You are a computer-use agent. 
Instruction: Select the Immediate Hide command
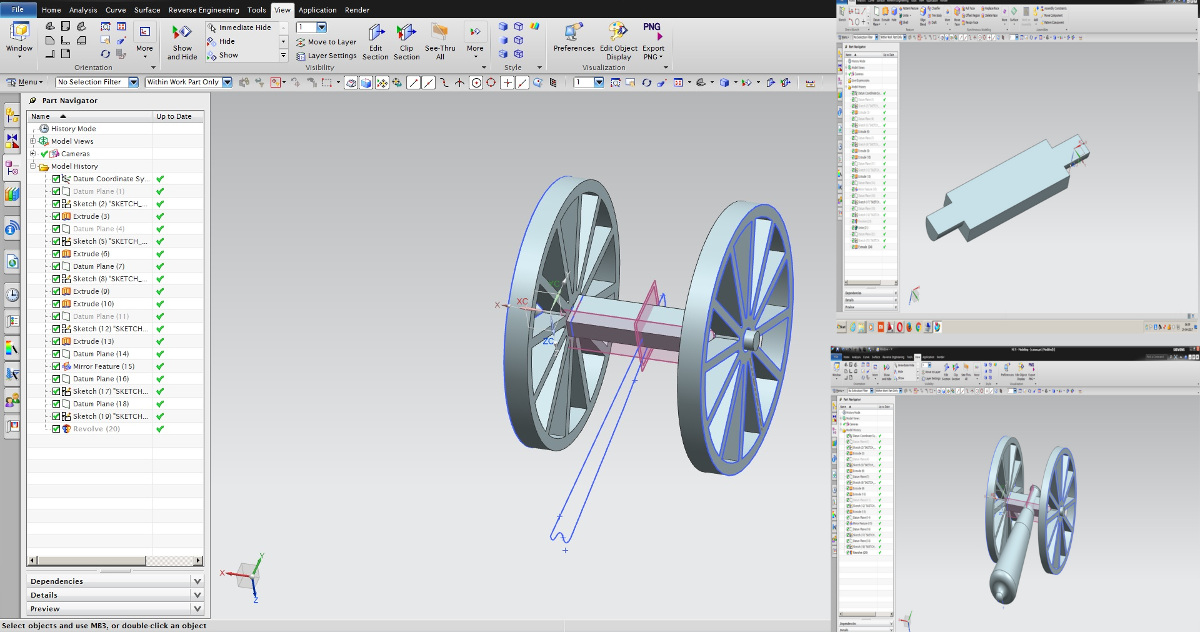point(239,27)
